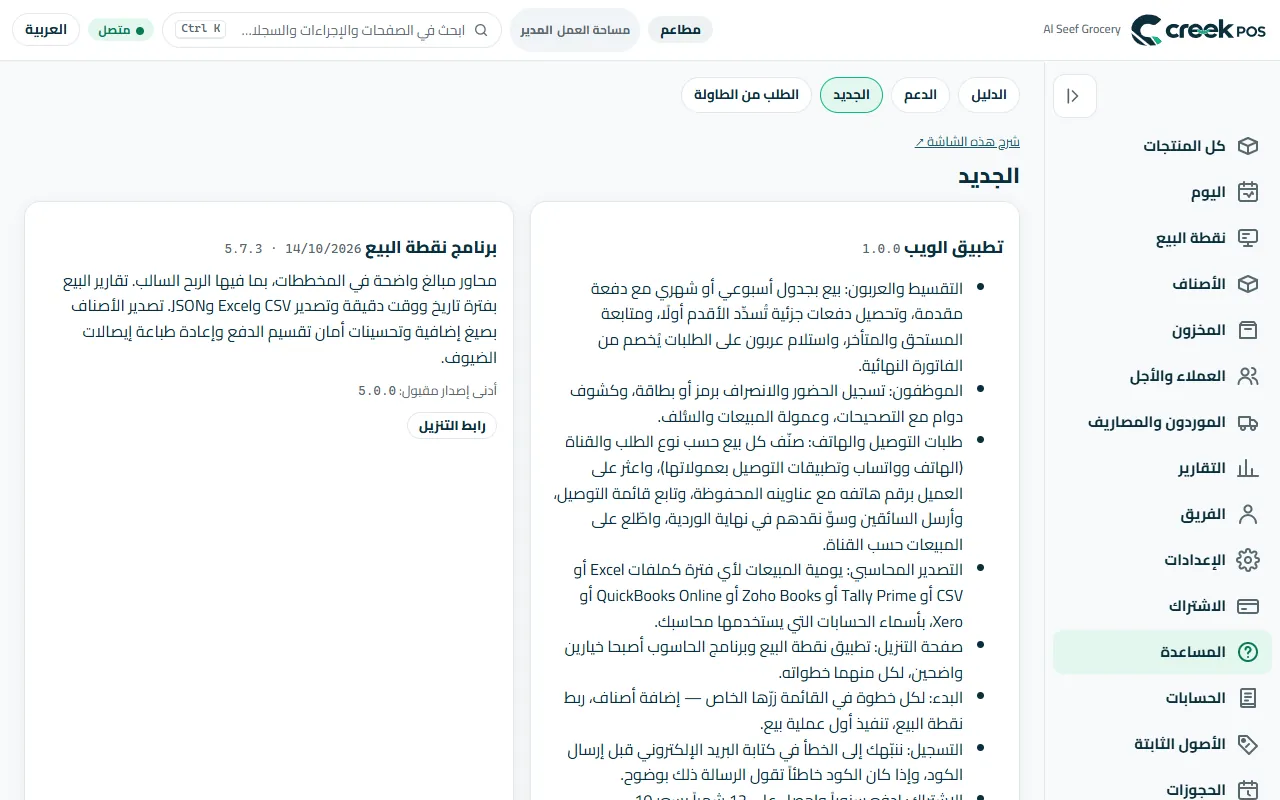The image size is (1280, 800).
Task: Focus the search pages and actions field
Action: tap(331, 30)
